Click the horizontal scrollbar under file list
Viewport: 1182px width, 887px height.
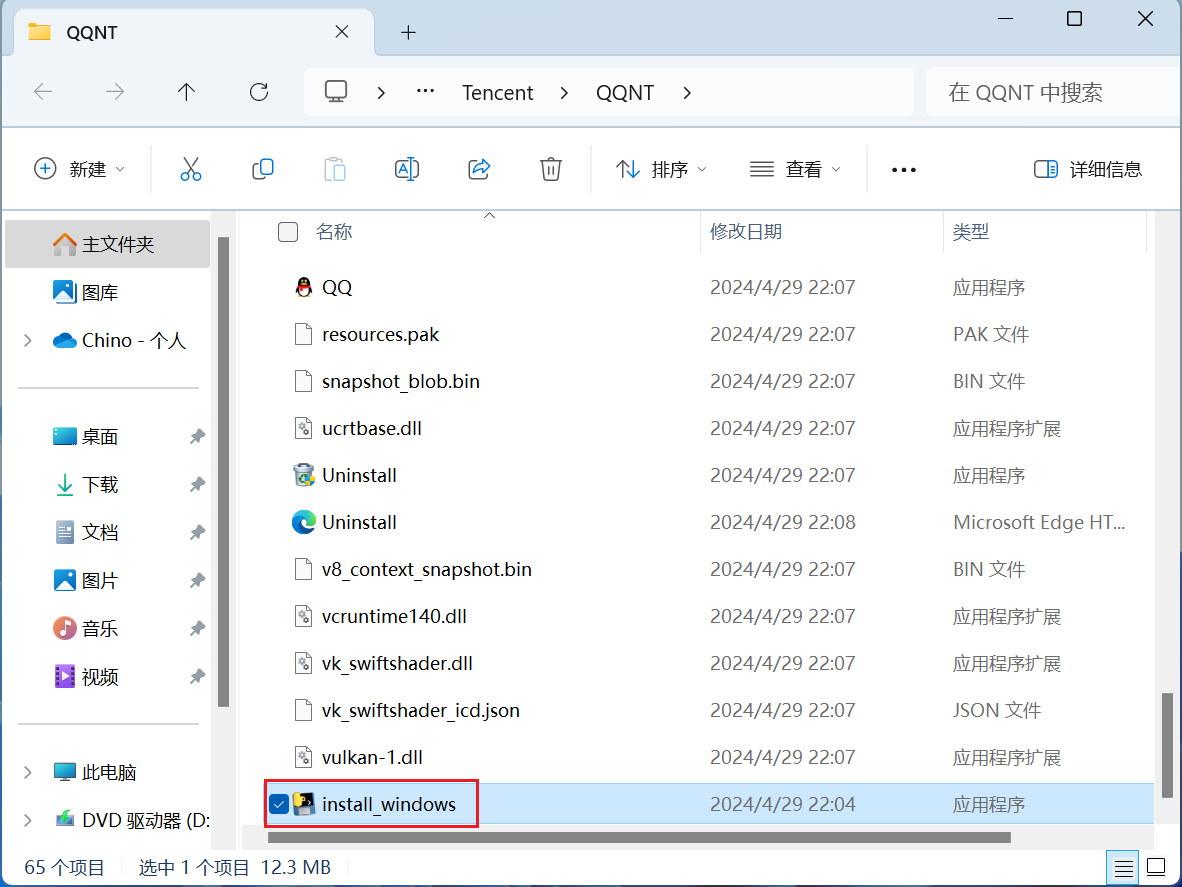(x=638, y=837)
